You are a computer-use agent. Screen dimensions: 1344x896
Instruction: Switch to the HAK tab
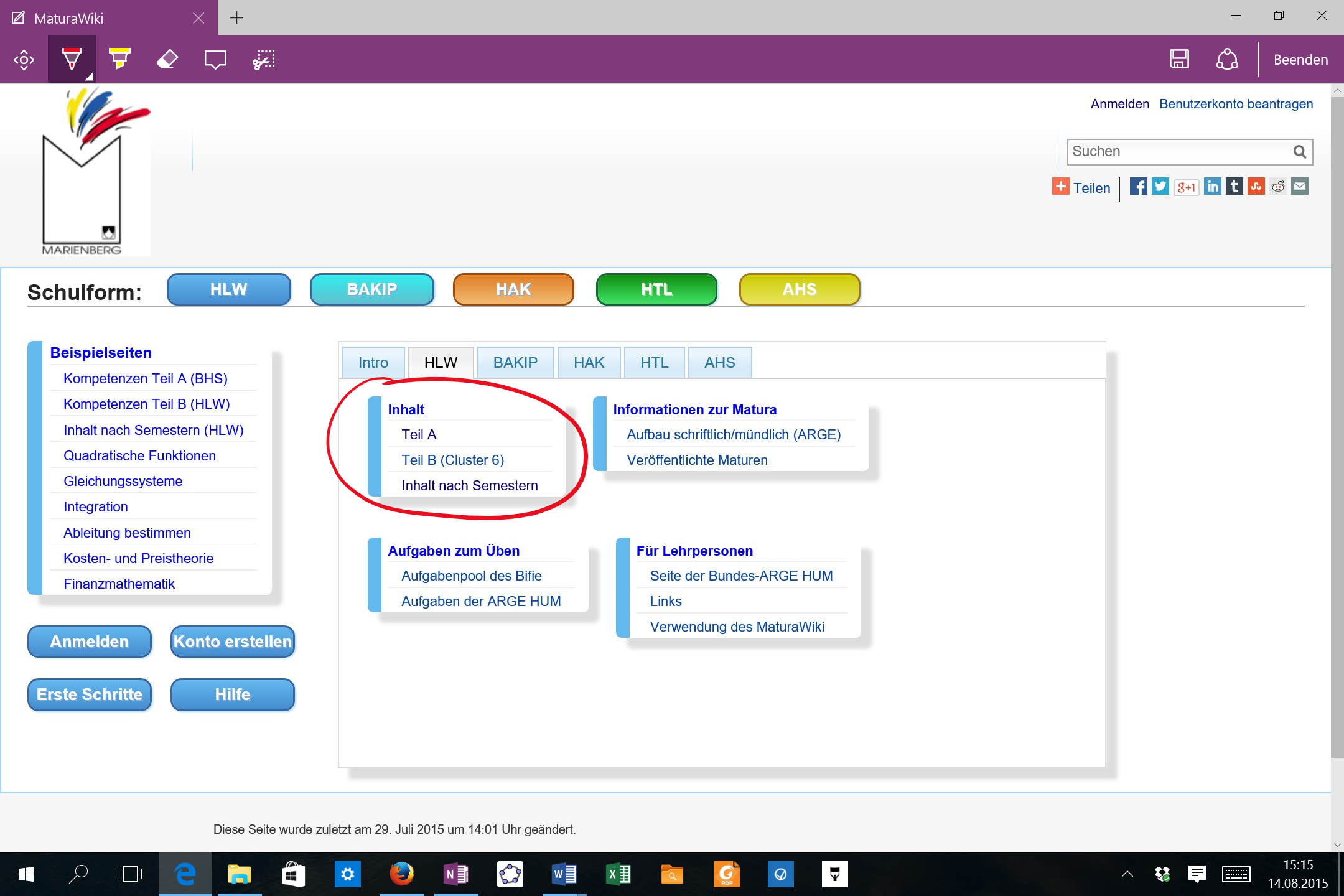[x=589, y=363]
